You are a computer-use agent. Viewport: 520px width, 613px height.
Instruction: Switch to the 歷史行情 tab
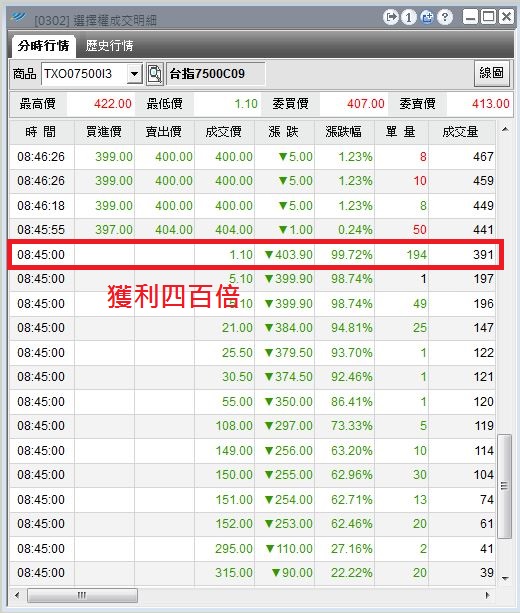click(x=109, y=46)
